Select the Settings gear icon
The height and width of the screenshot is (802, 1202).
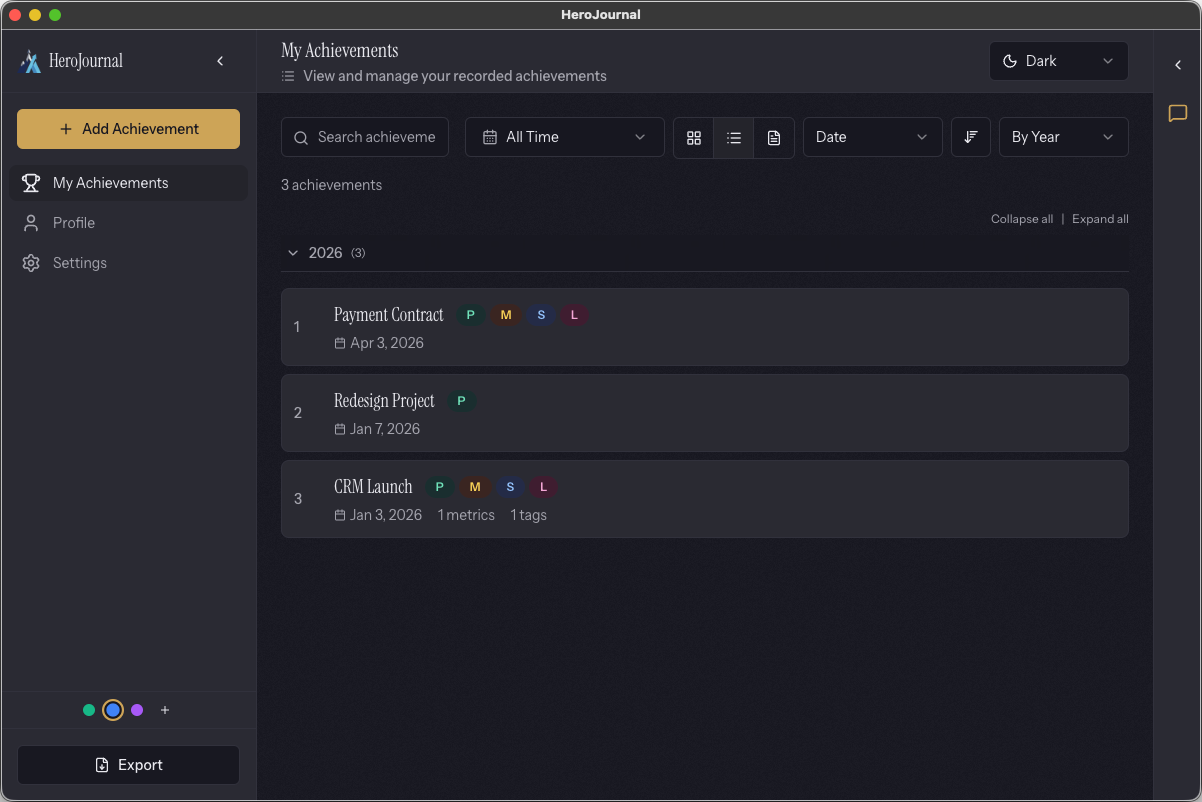point(30,262)
